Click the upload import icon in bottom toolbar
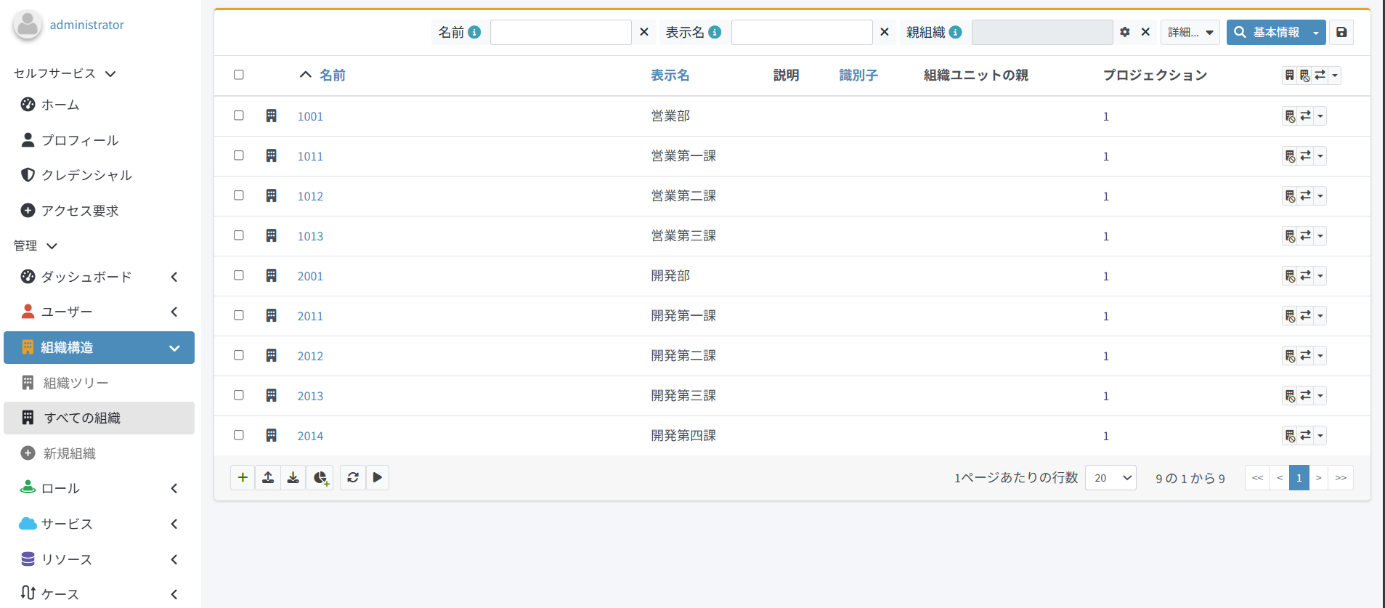Screen dimensions: 1385x608 pyautogui.click(x=268, y=478)
